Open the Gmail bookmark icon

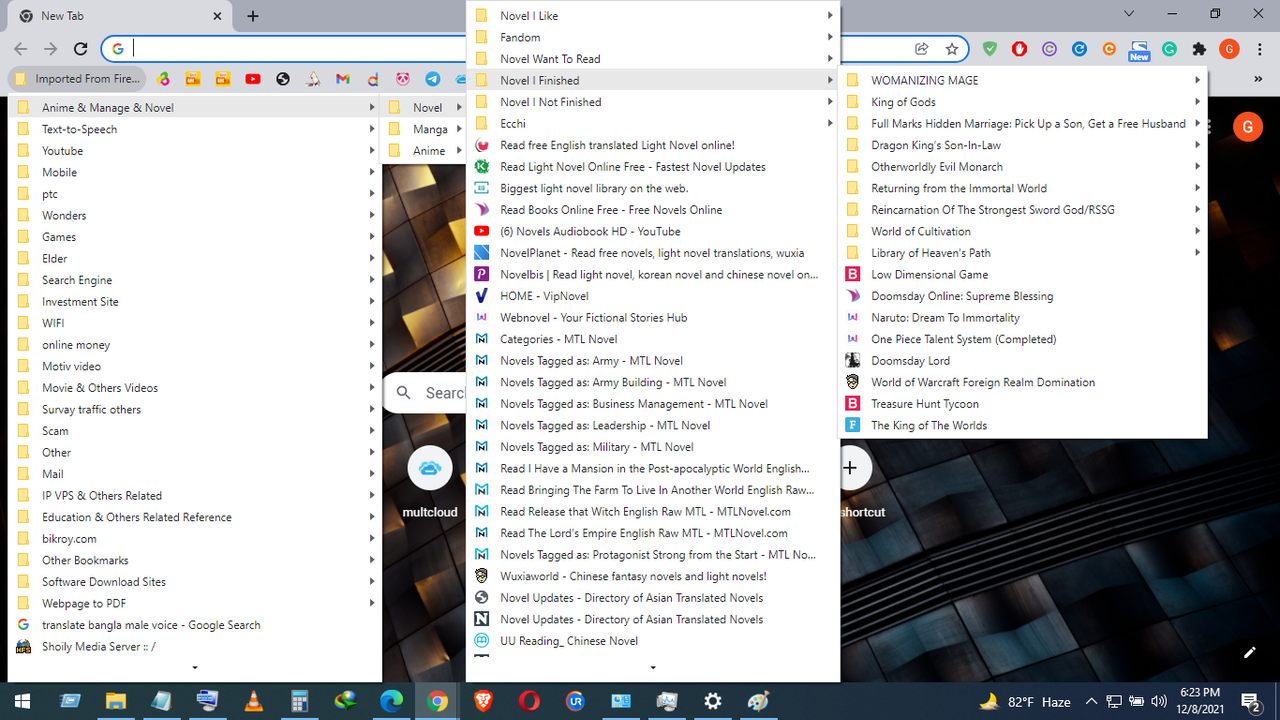(343, 79)
